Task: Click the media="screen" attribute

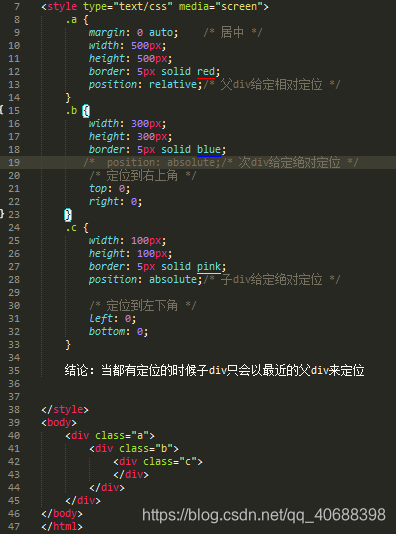Action: 221,6
